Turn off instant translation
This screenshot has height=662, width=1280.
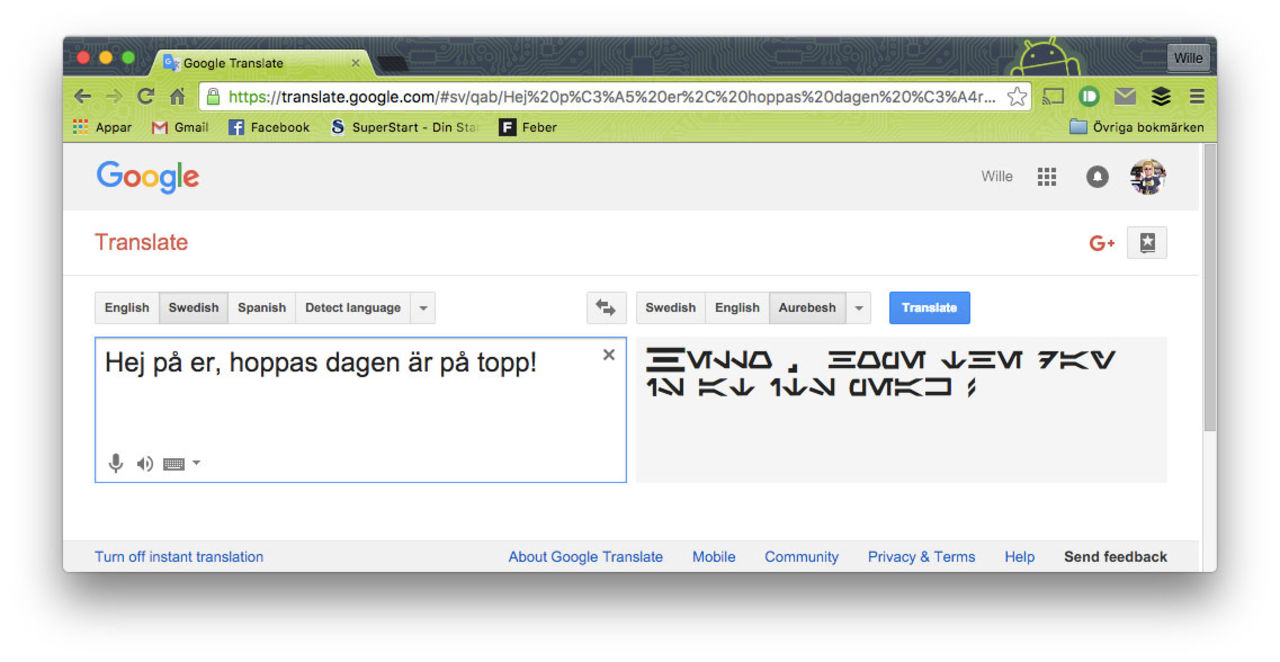[x=178, y=556]
